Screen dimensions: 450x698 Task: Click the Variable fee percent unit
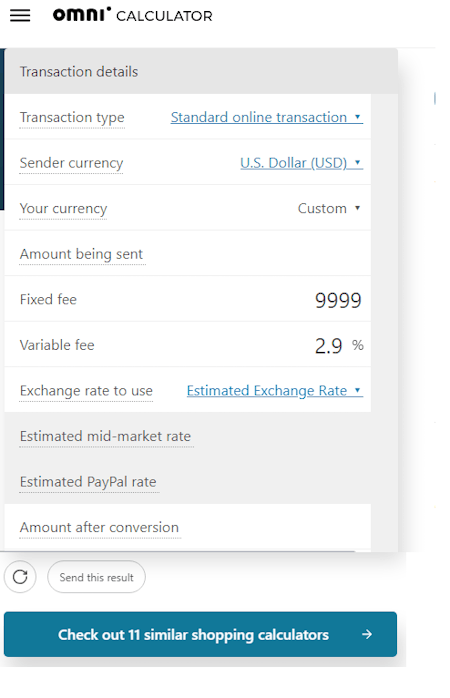click(x=358, y=345)
